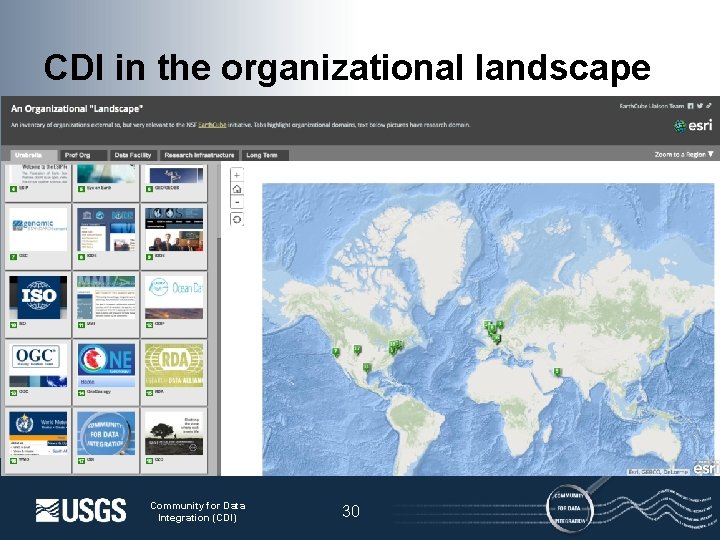Zoom in with the map plus button
This screenshot has height=540, width=720.
(x=236, y=175)
